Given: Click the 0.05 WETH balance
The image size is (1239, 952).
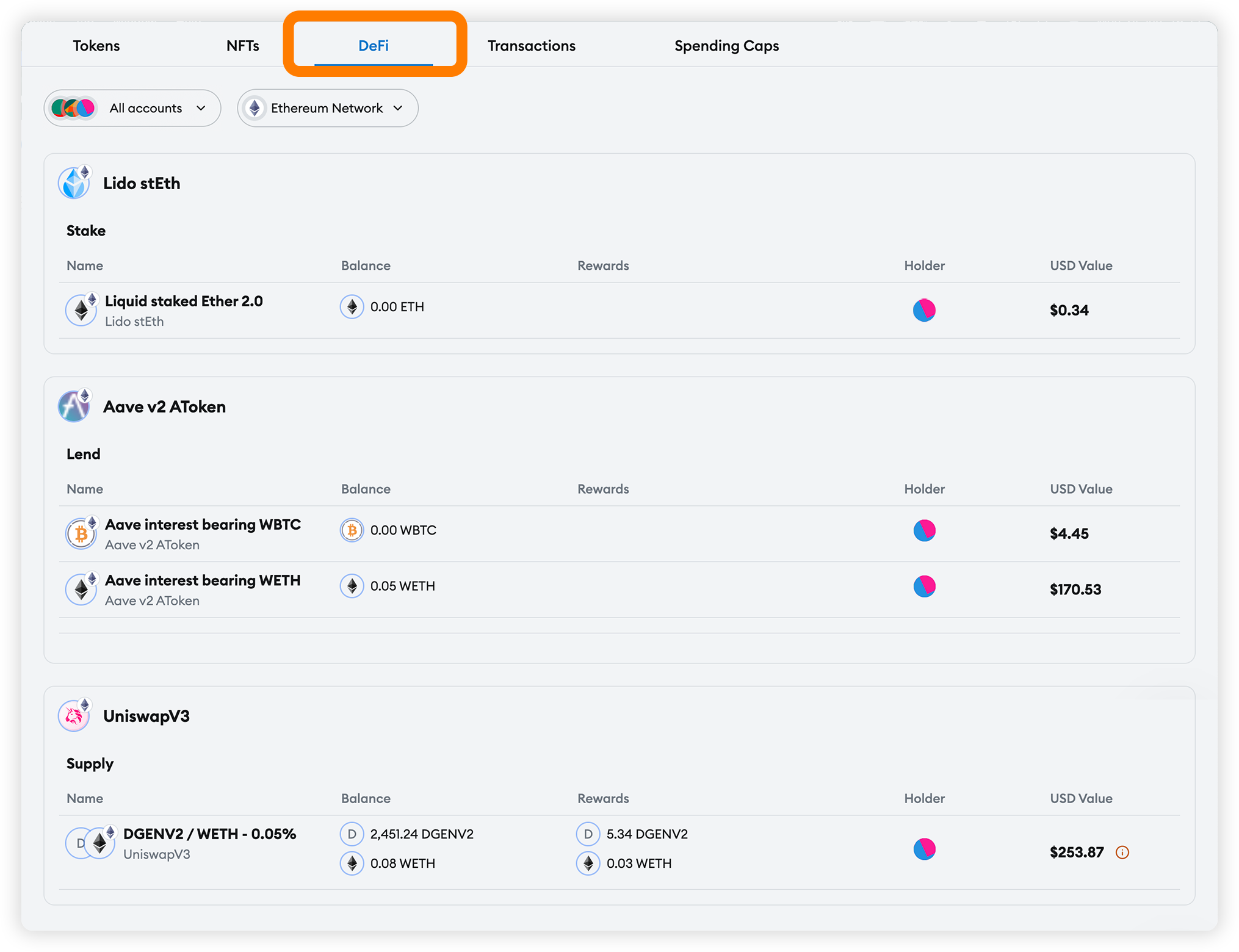Looking at the screenshot, I should coord(403,586).
